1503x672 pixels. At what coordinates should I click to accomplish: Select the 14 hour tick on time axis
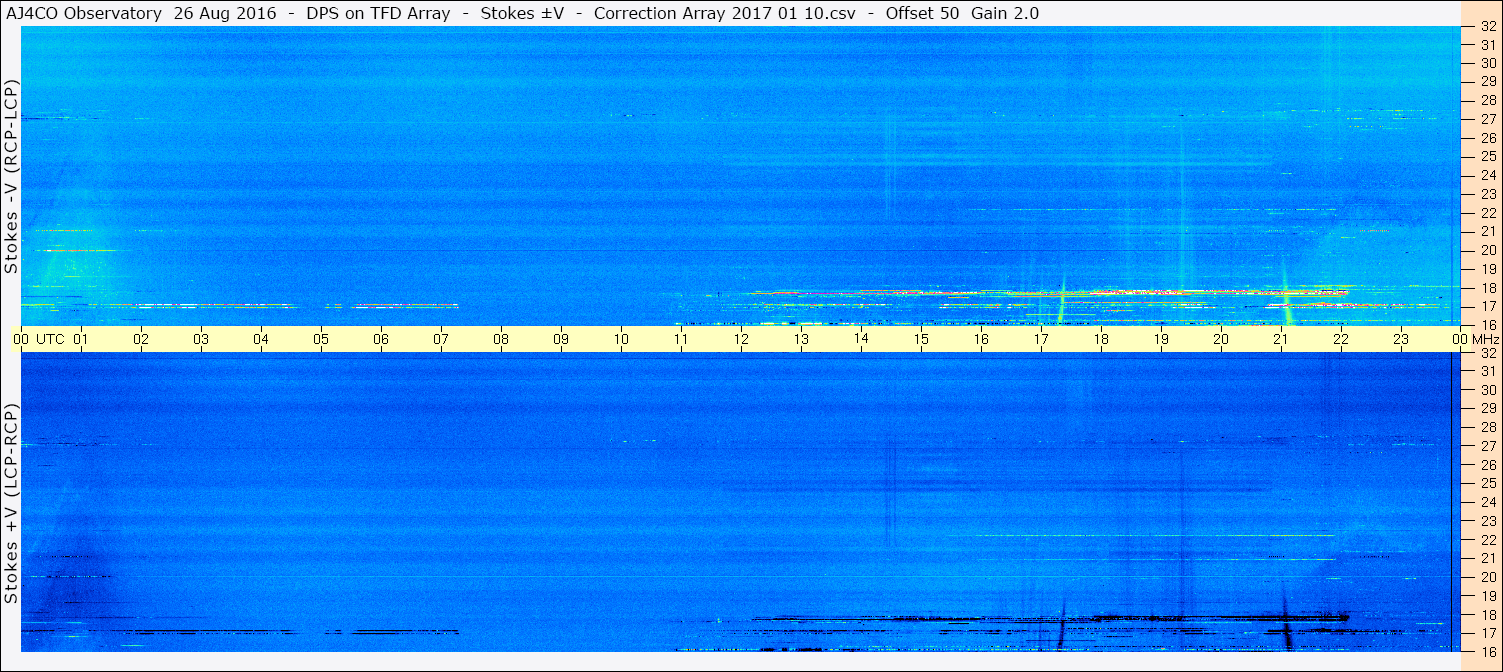click(861, 340)
